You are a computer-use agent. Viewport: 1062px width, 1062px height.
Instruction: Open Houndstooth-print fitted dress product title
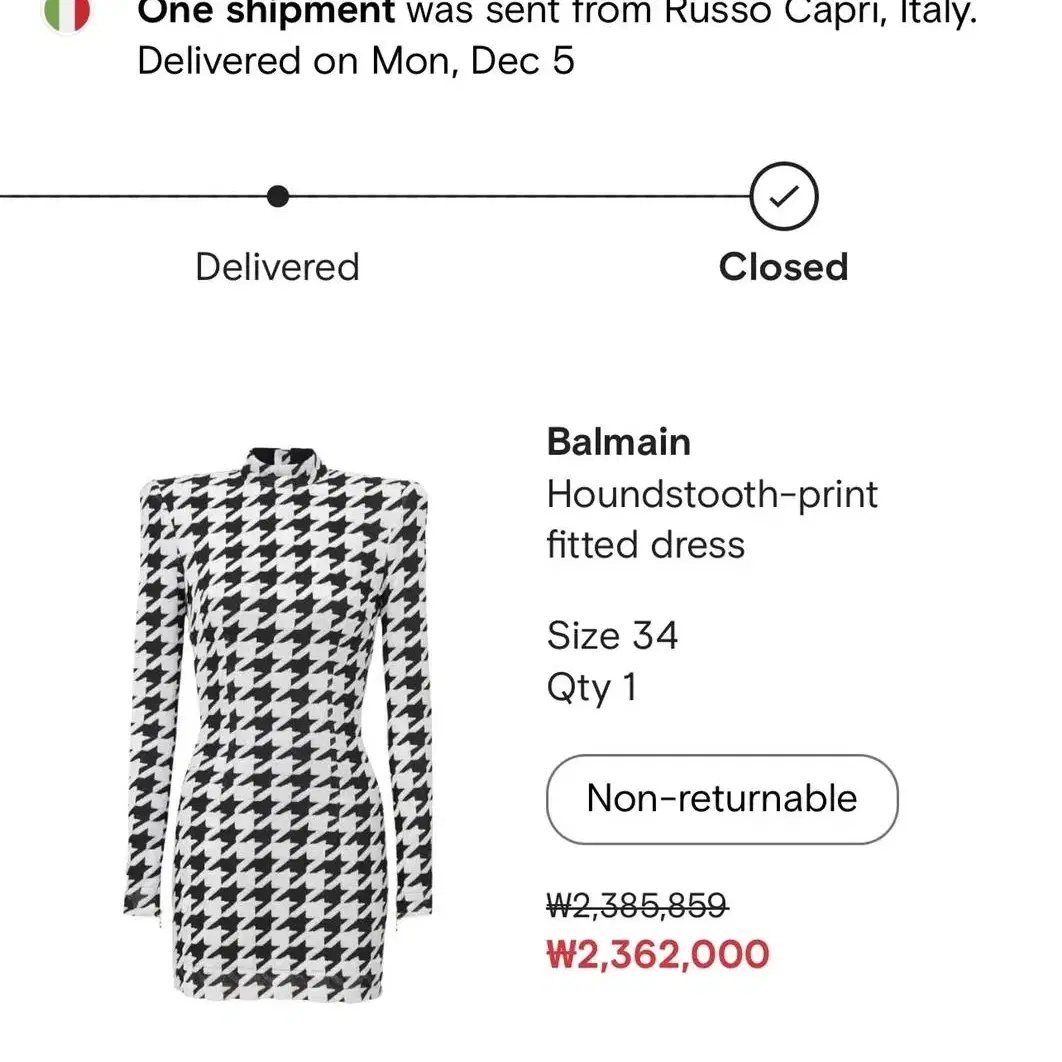click(x=712, y=519)
